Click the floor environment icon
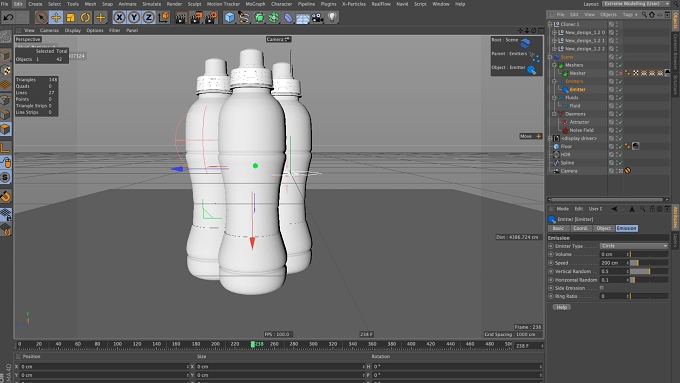The image size is (680, 383). click(303, 18)
